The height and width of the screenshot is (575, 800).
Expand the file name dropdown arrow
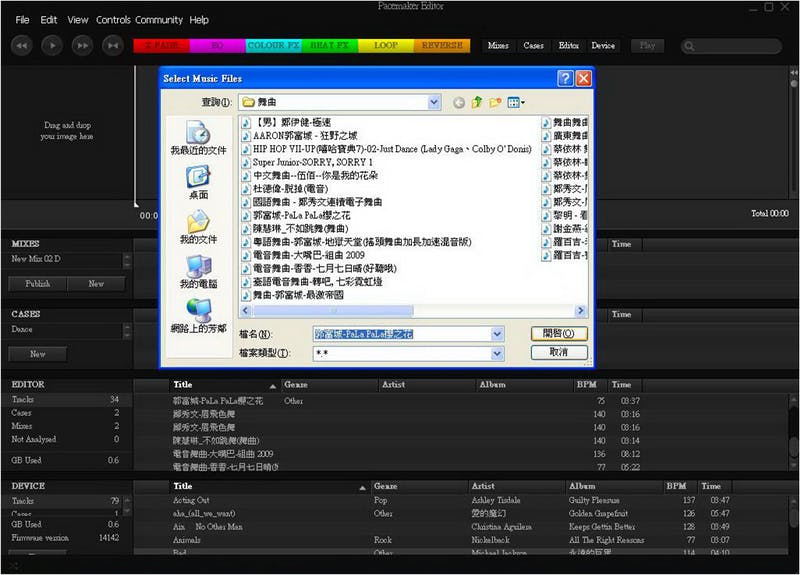click(497, 334)
